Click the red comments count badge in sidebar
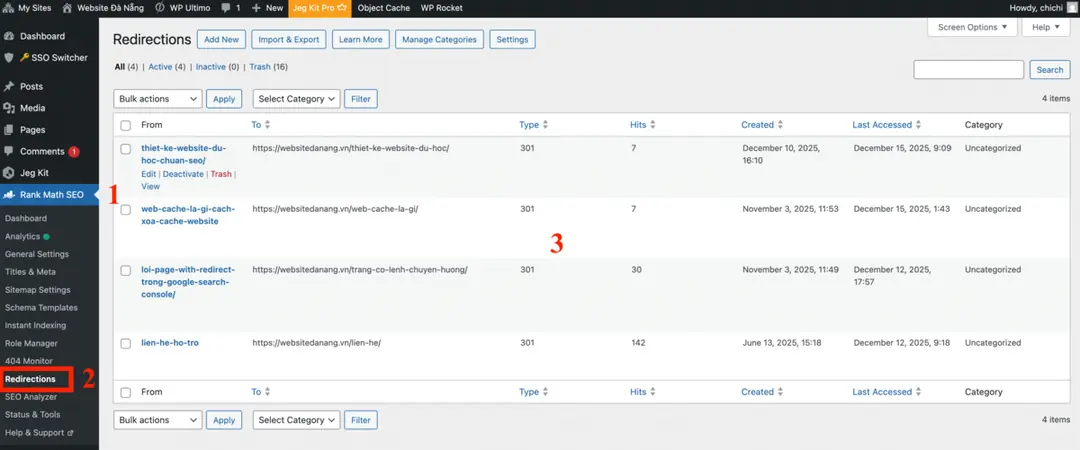Viewport: 1080px width, 450px height. 74,152
